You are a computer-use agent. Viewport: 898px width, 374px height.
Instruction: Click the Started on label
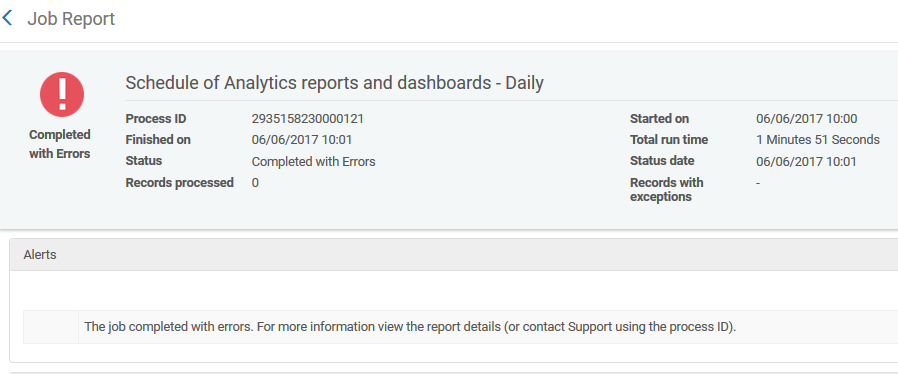click(x=659, y=119)
